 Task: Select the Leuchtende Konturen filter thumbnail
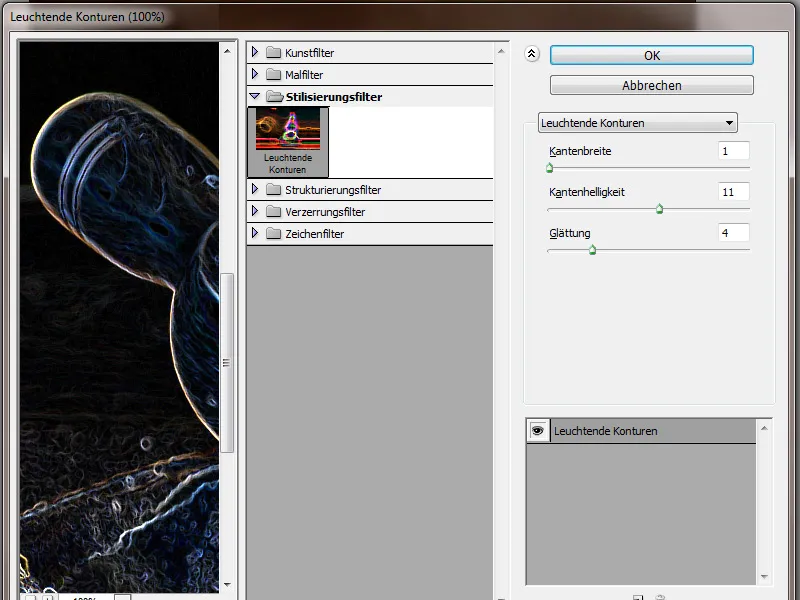(x=288, y=142)
